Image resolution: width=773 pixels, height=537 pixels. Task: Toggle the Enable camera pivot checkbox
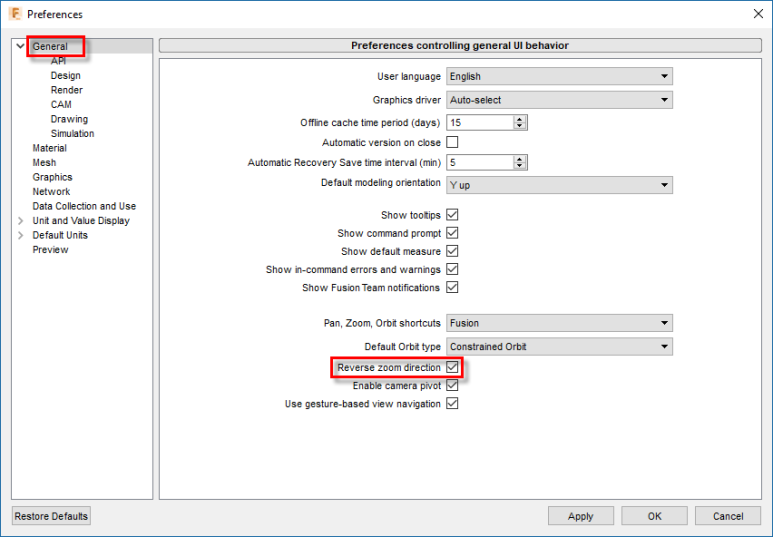[452, 386]
